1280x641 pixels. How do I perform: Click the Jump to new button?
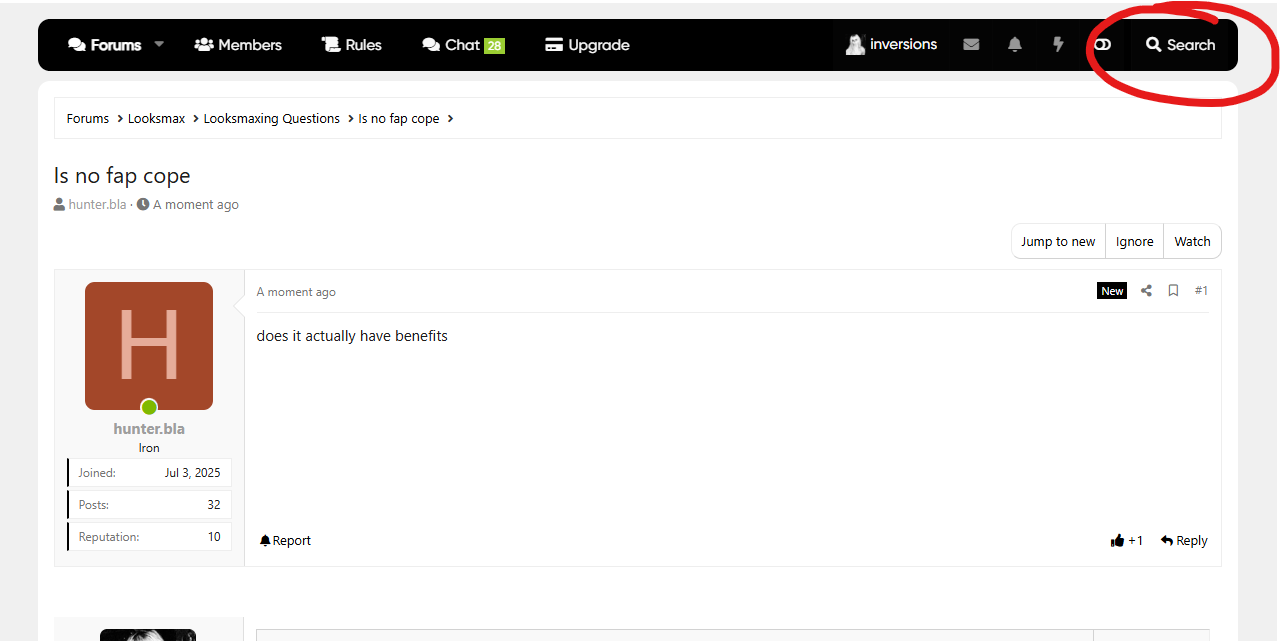[x=1058, y=241]
